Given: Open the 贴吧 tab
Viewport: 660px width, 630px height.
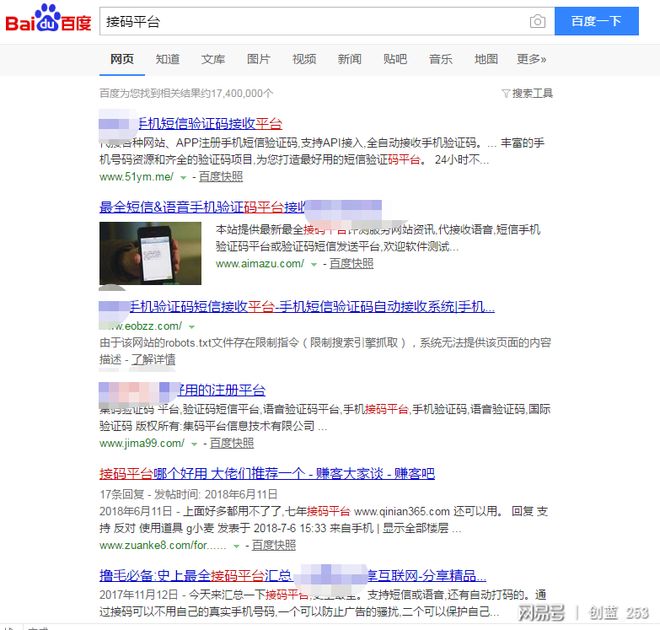Looking at the screenshot, I should click(x=395, y=59).
